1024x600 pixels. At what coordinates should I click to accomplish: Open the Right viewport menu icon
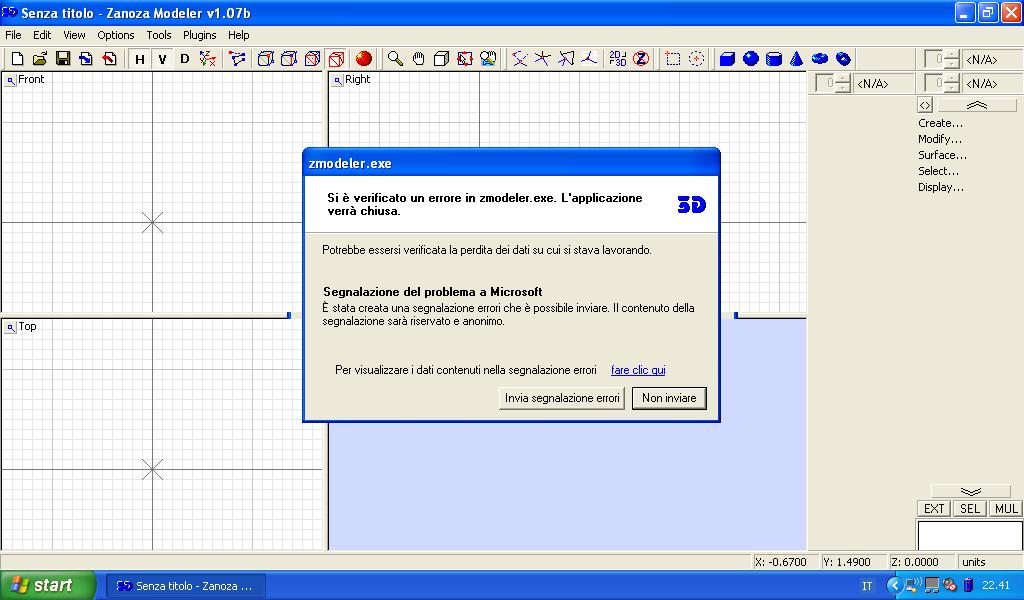click(x=337, y=80)
